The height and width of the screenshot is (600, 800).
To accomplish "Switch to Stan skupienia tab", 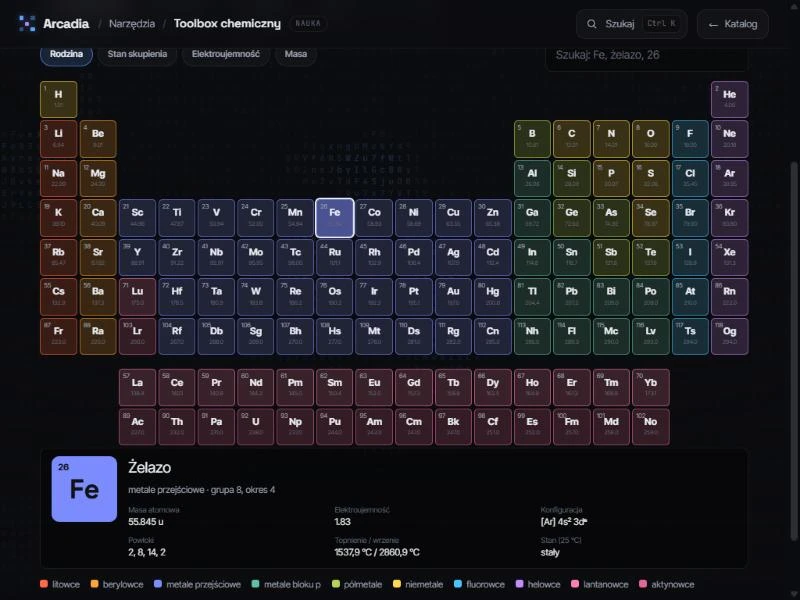I will [x=137, y=54].
